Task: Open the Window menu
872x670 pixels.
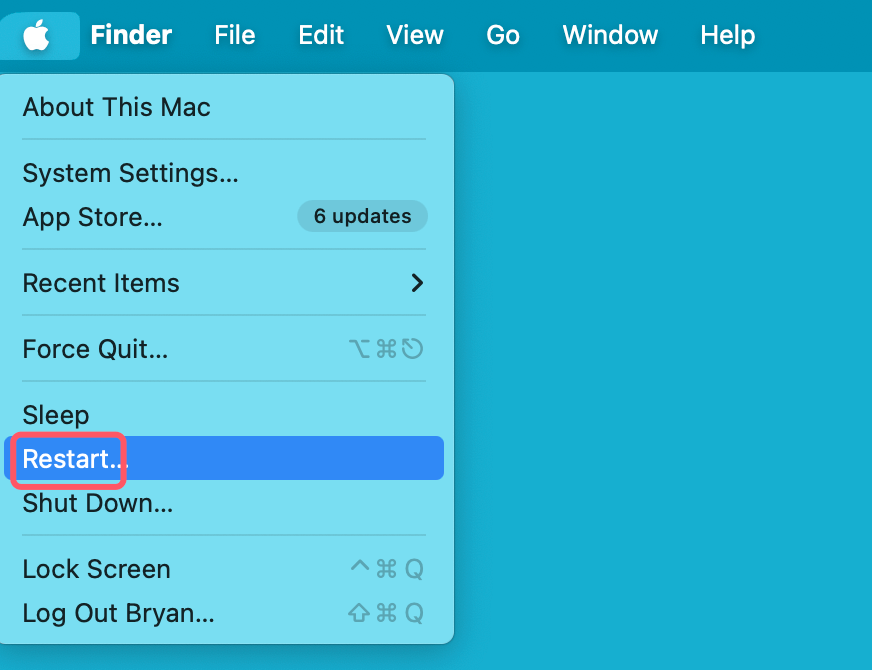Action: 610,35
